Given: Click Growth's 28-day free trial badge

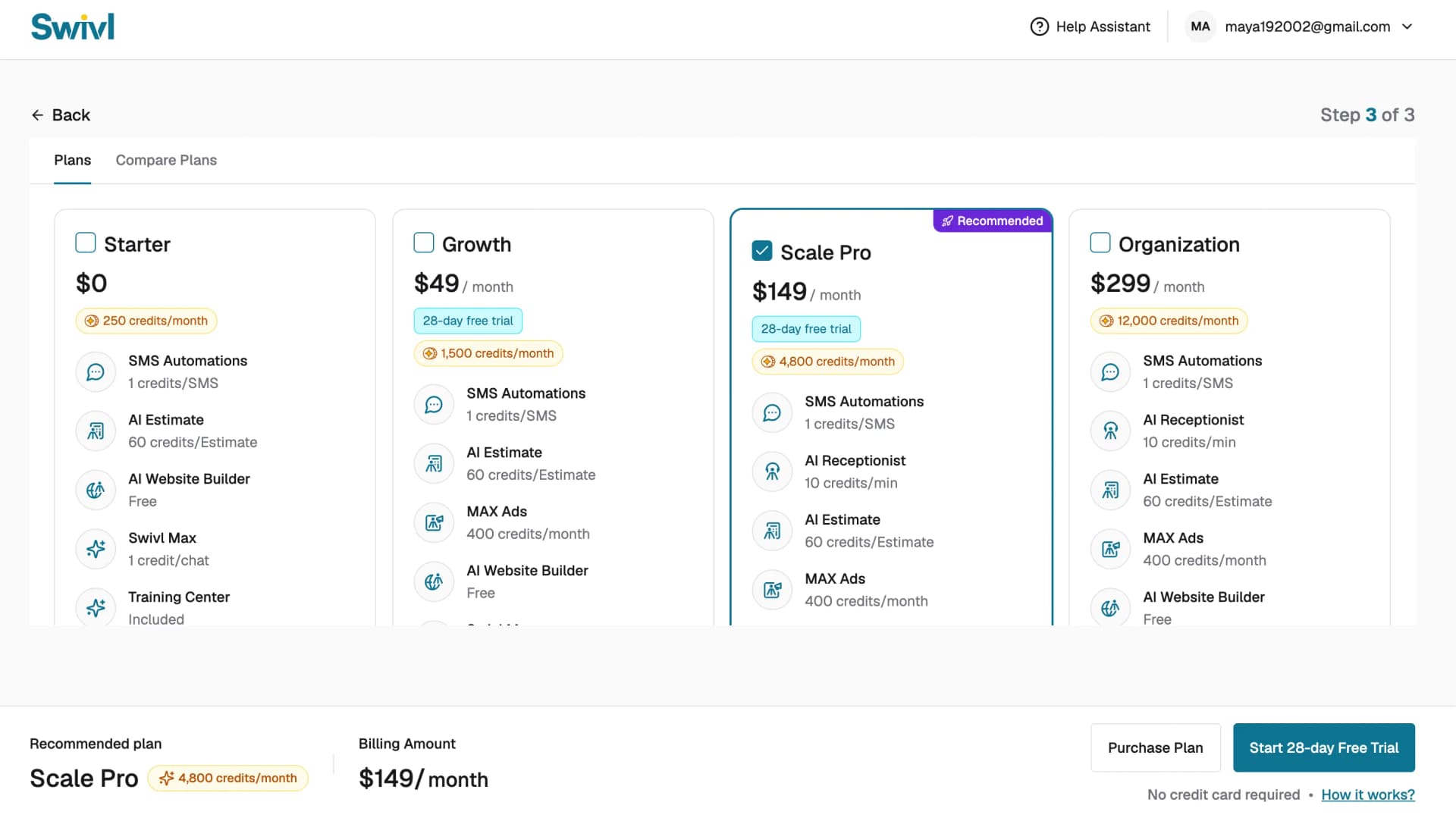Looking at the screenshot, I should click(x=468, y=321).
